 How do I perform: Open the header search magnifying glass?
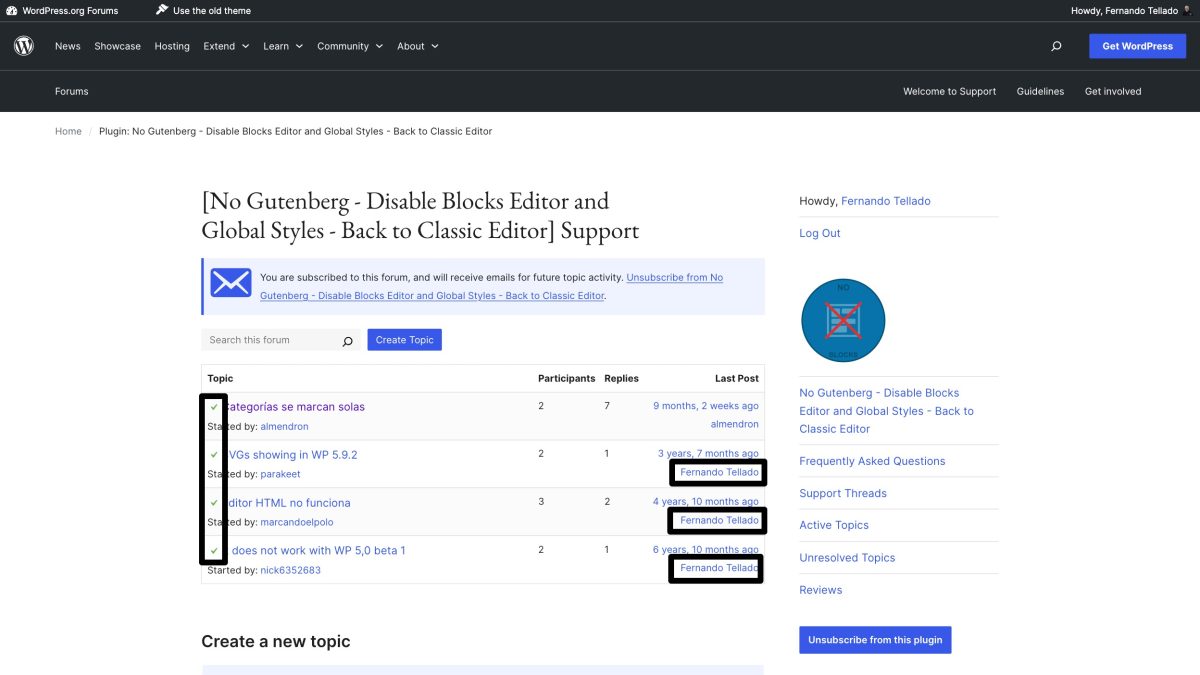[x=1055, y=45]
